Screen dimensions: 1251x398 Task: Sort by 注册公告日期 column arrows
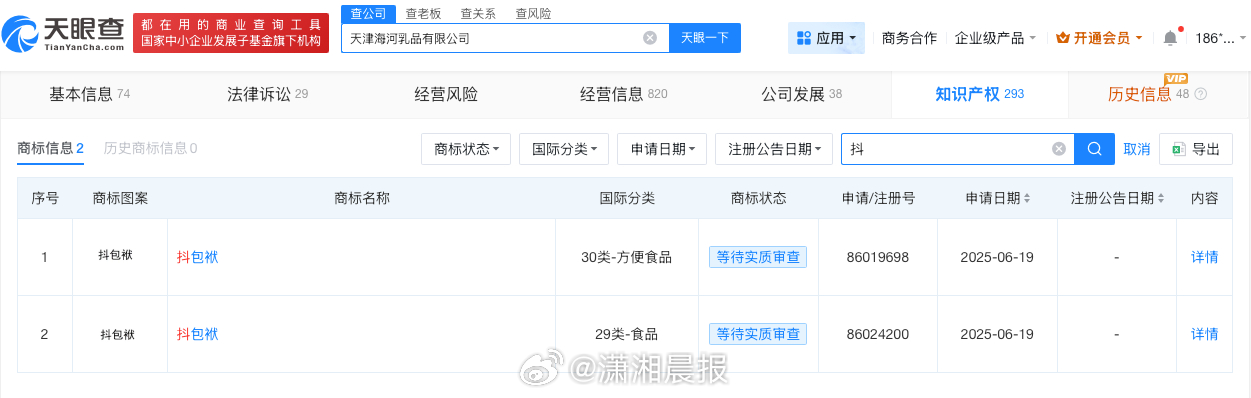pos(1161,199)
